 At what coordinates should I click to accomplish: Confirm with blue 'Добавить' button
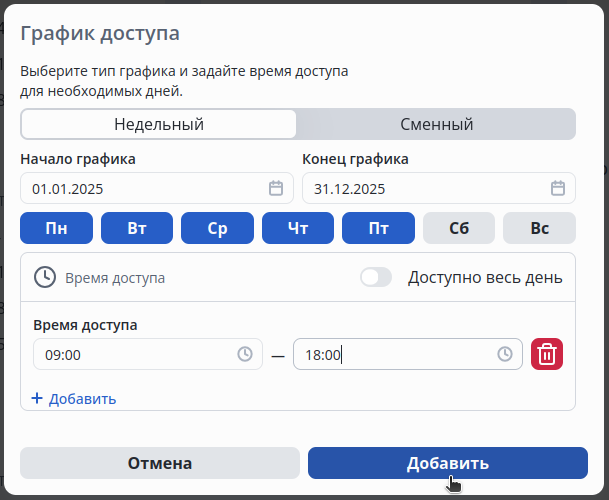coord(447,463)
